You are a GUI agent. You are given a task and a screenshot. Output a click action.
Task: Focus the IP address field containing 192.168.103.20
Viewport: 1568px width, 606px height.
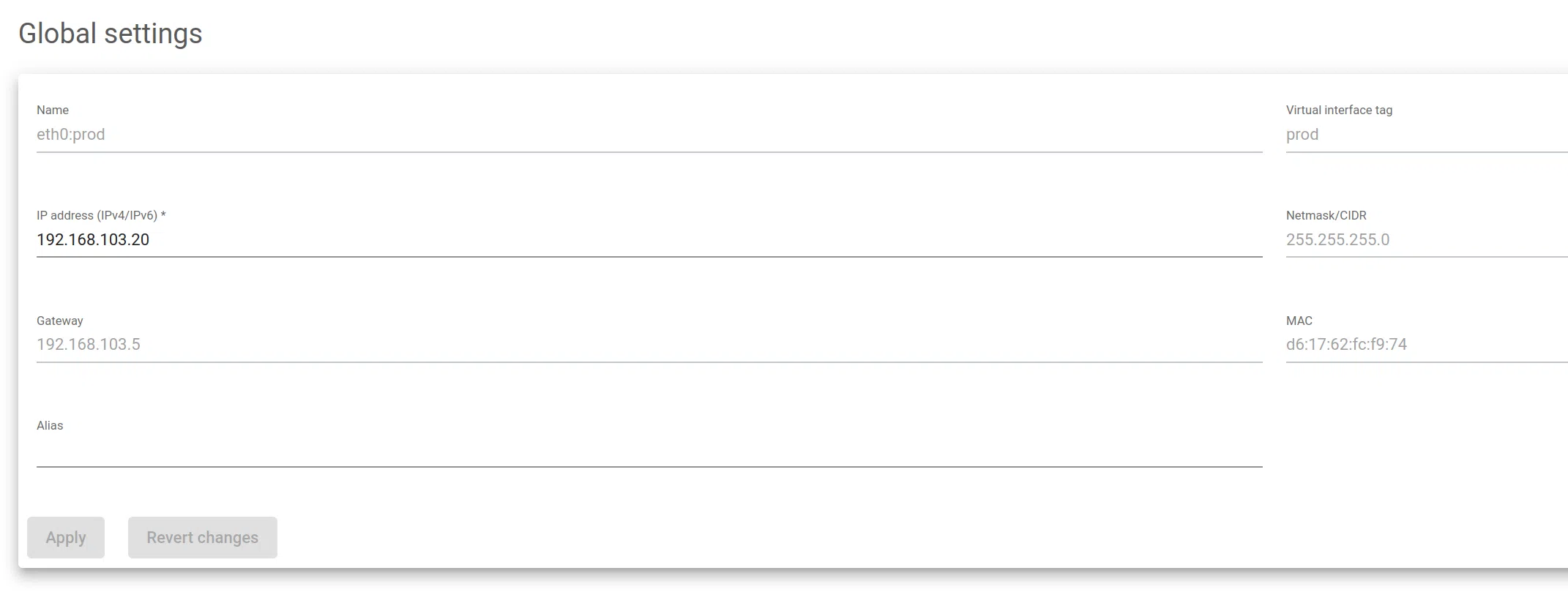point(649,240)
